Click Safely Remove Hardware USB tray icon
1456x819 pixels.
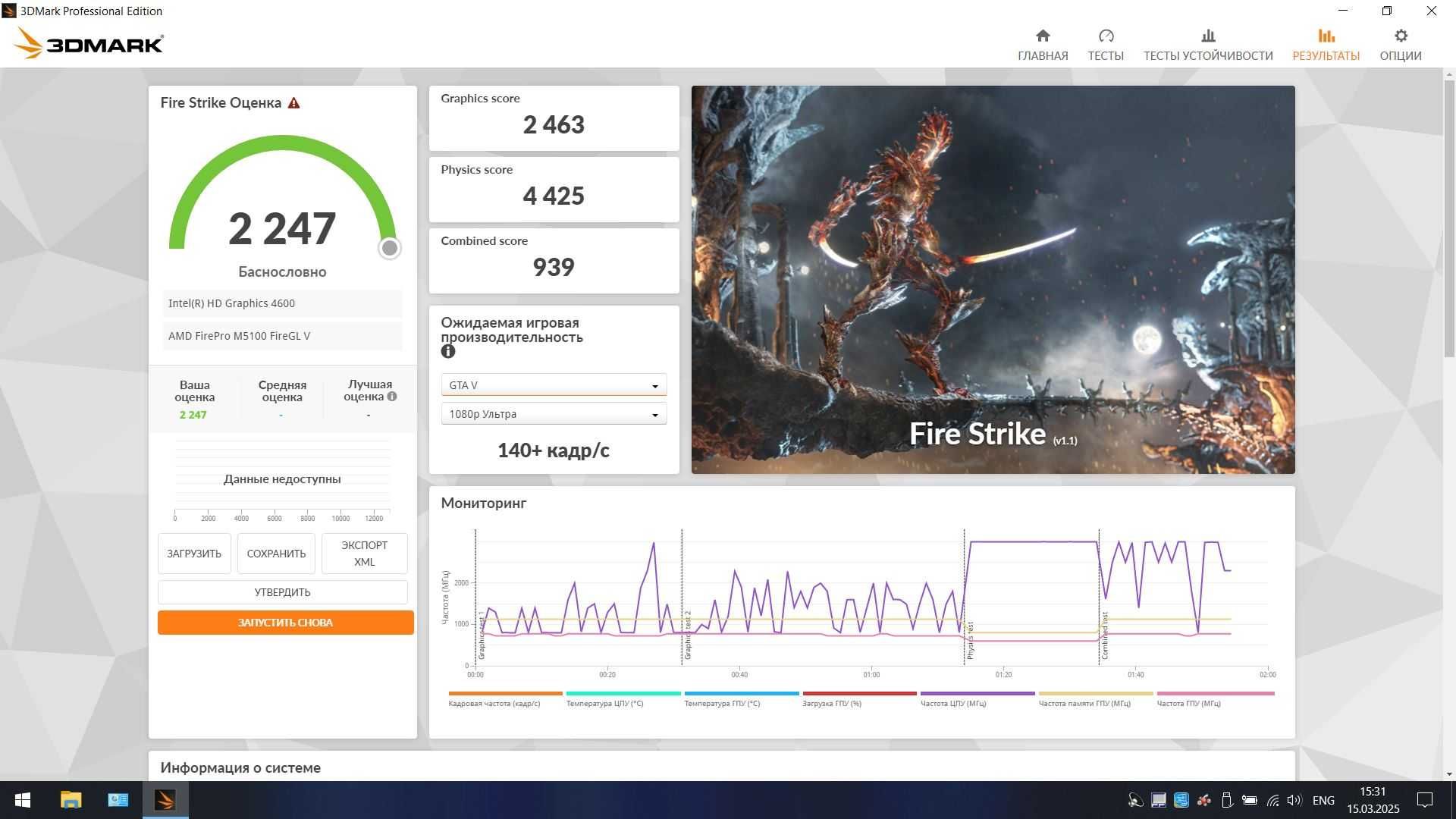click(x=1226, y=800)
